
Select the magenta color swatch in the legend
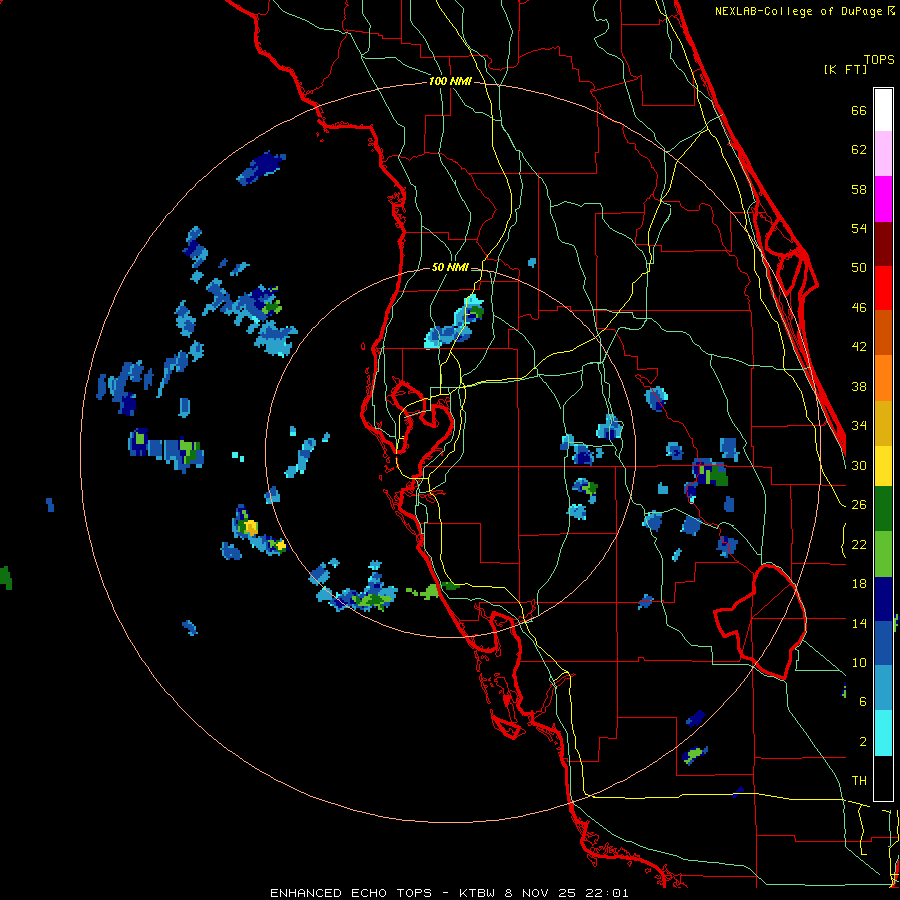pos(883,199)
